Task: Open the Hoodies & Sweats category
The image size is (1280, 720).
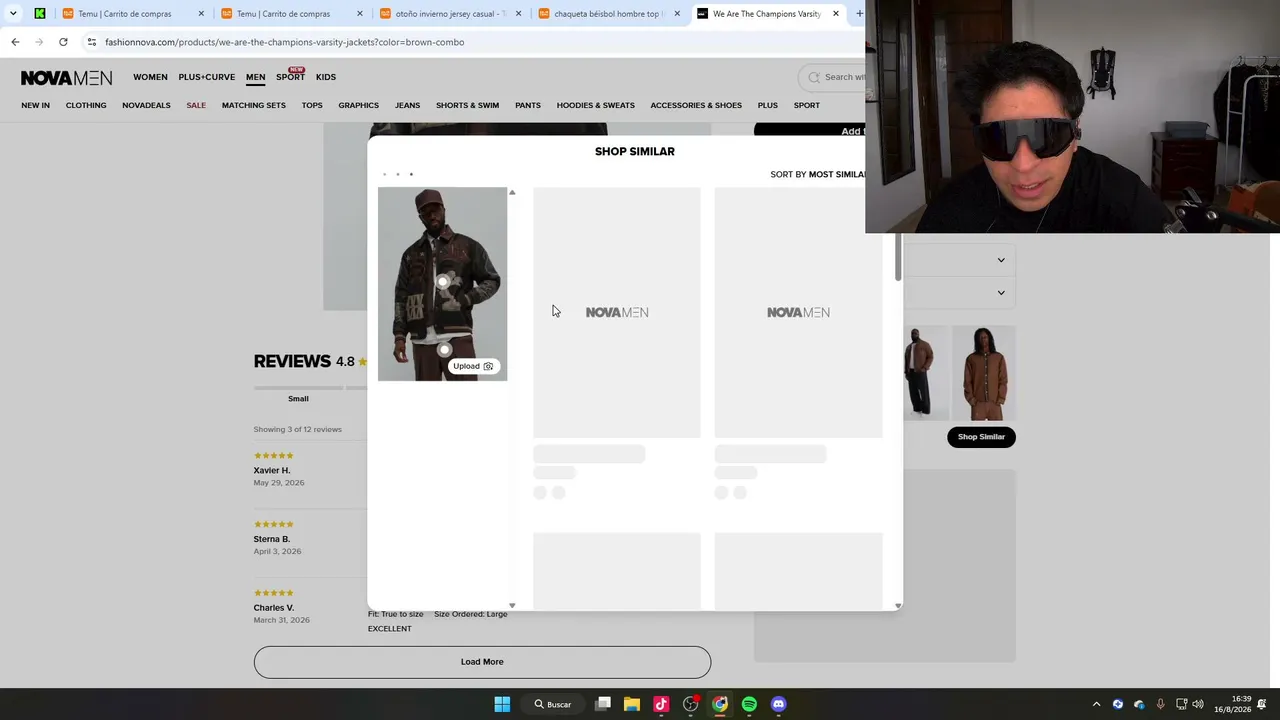Action: pos(596,105)
